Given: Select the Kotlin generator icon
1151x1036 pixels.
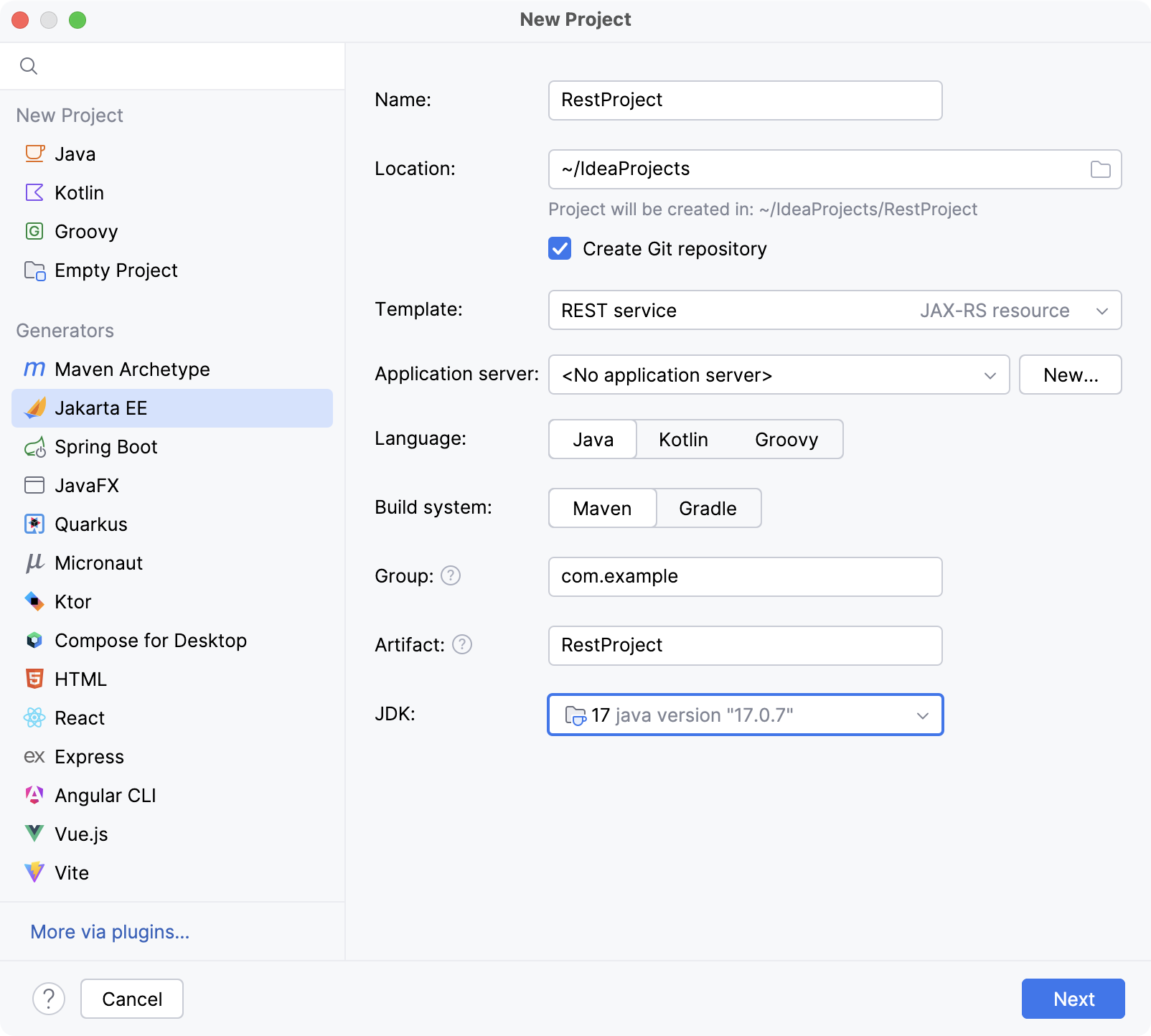Looking at the screenshot, I should [34, 192].
